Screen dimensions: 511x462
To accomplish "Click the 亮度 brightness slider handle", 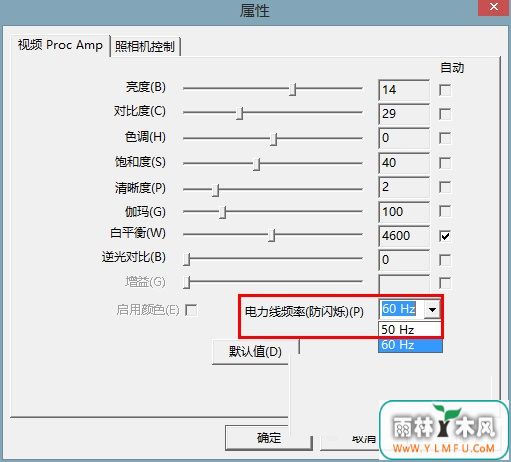I will pos(292,89).
